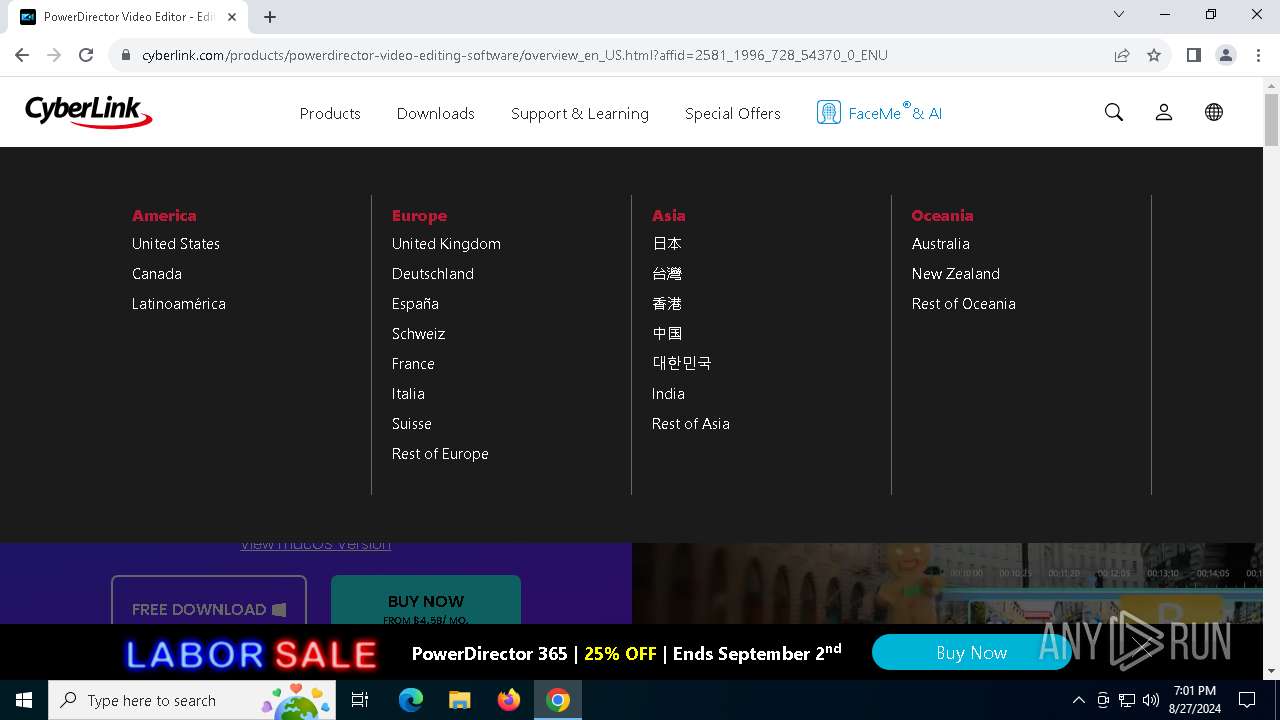Viewport: 1280px width, 720px height.
Task: Open Task View on taskbar
Action: pos(360,700)
